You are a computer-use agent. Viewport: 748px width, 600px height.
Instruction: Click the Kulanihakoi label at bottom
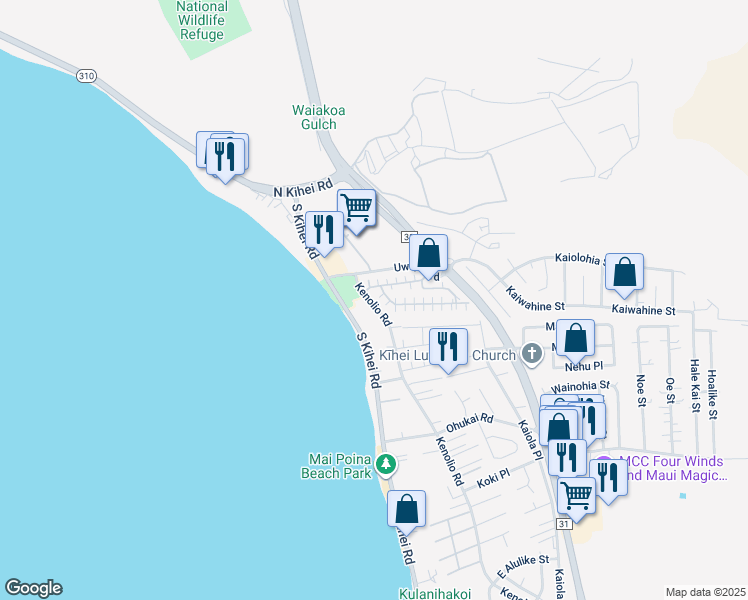click(435, 594)
